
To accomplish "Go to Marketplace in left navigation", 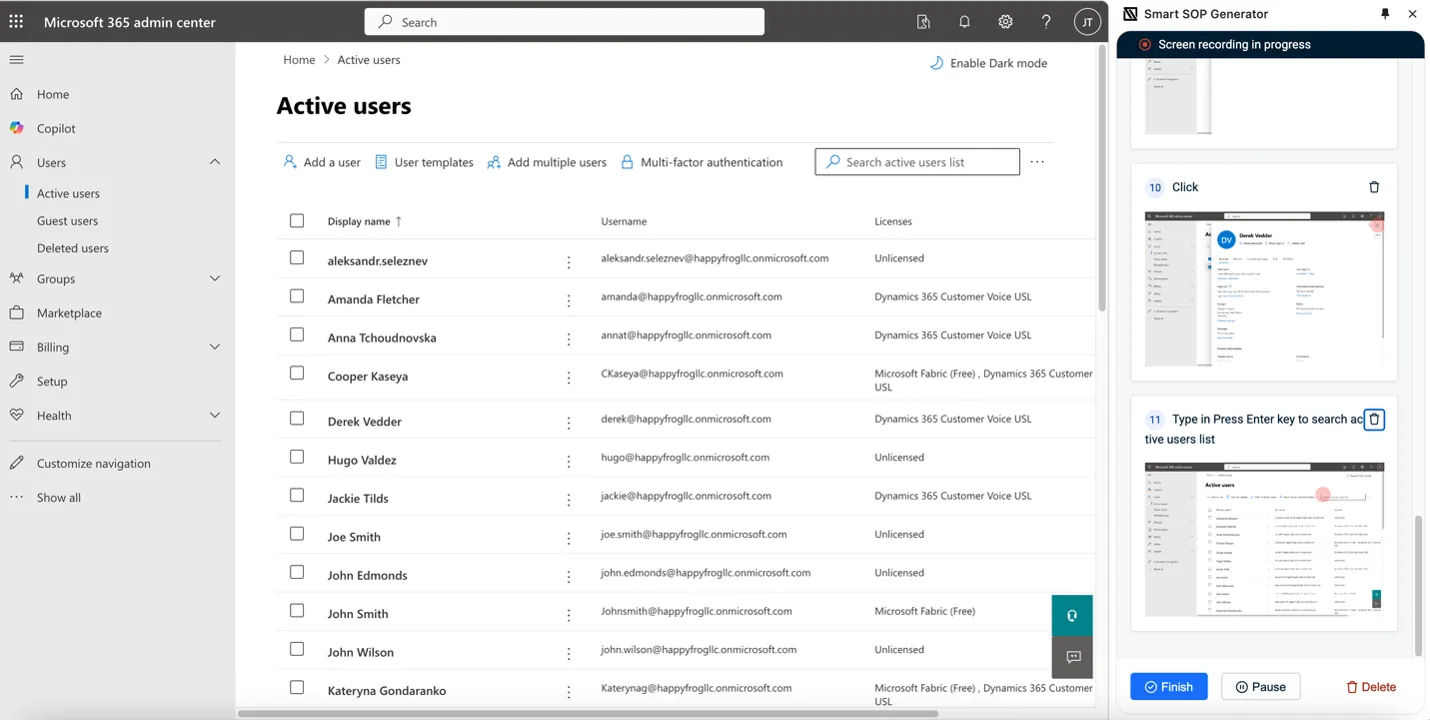I will tap(69, 313).
